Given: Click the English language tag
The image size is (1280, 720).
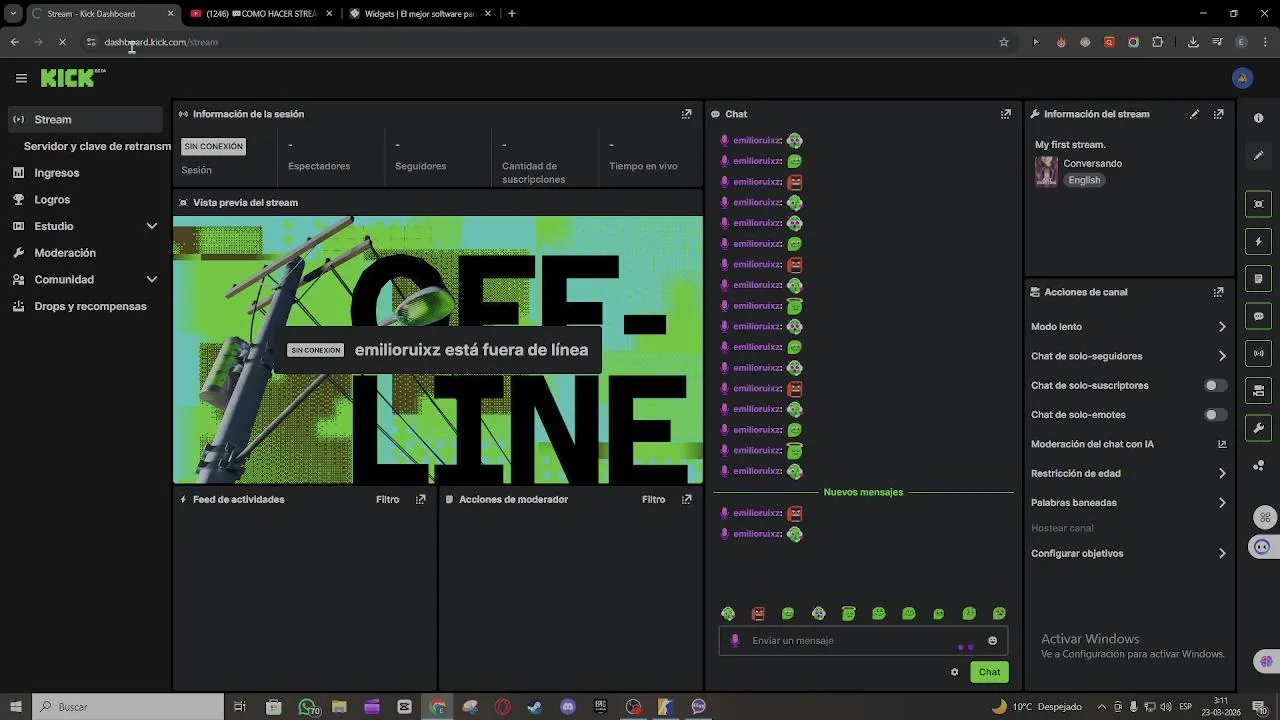Looking at the screenshot, I should pyautogui.click(x=1084, y=180).
